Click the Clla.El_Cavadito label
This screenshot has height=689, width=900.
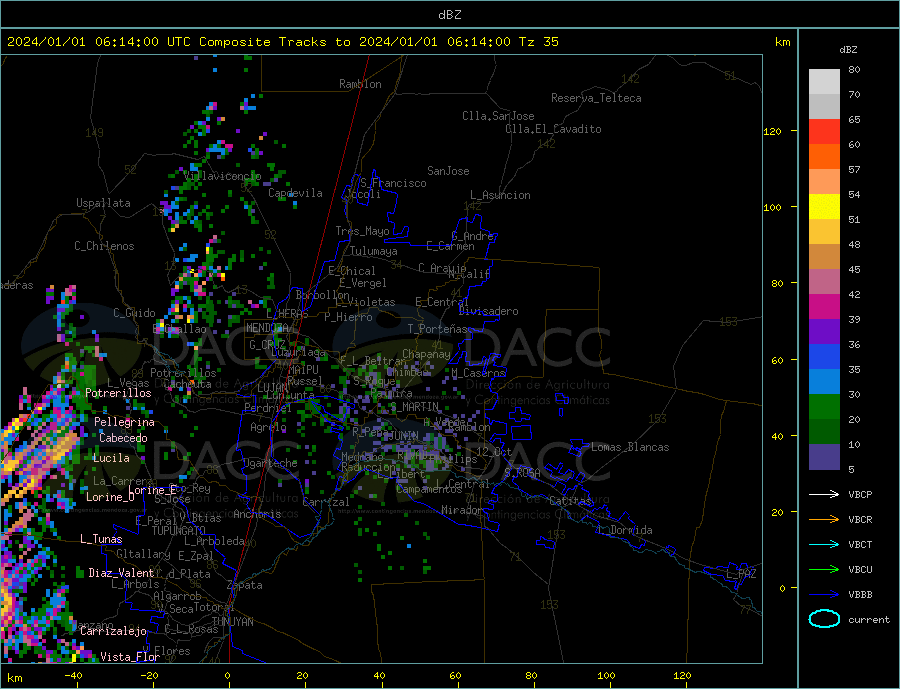(x=553, y=129)
